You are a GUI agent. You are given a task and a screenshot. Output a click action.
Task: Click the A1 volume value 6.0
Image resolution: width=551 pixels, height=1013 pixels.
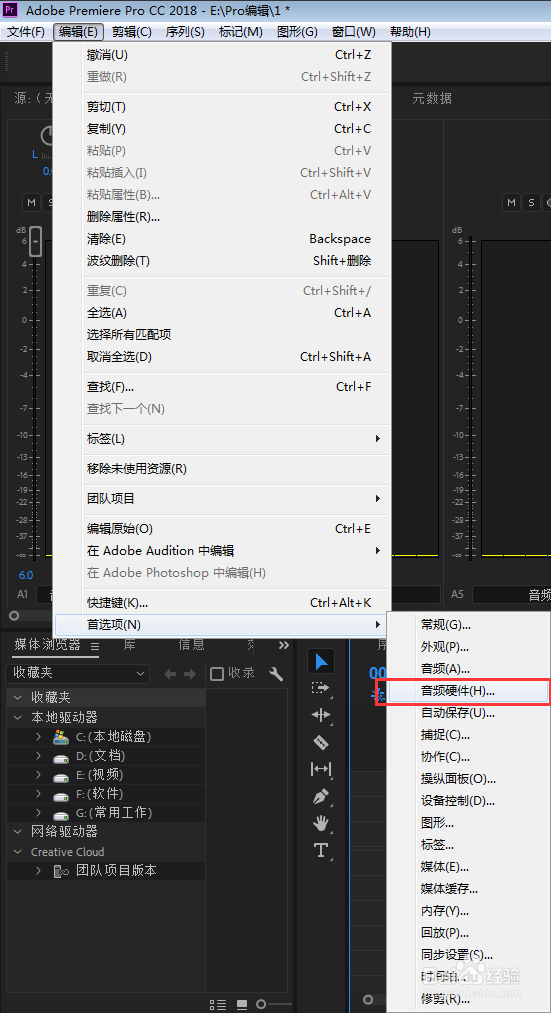tap(25, 574)
